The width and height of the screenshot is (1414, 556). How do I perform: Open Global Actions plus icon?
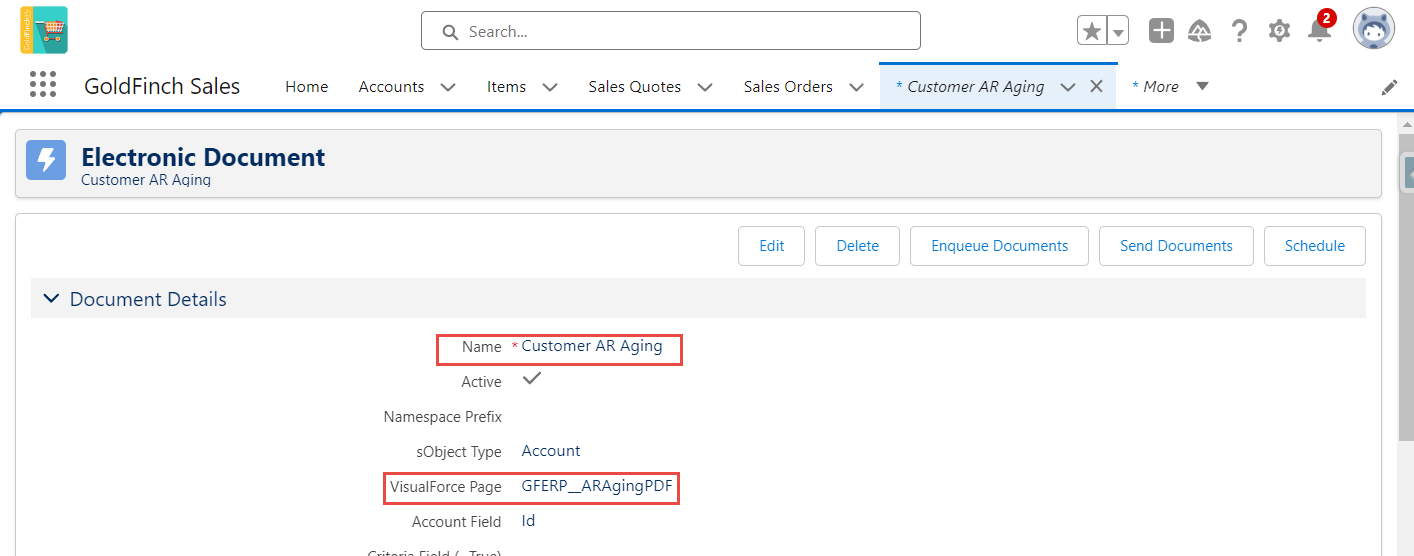[x=1161, y=31]
